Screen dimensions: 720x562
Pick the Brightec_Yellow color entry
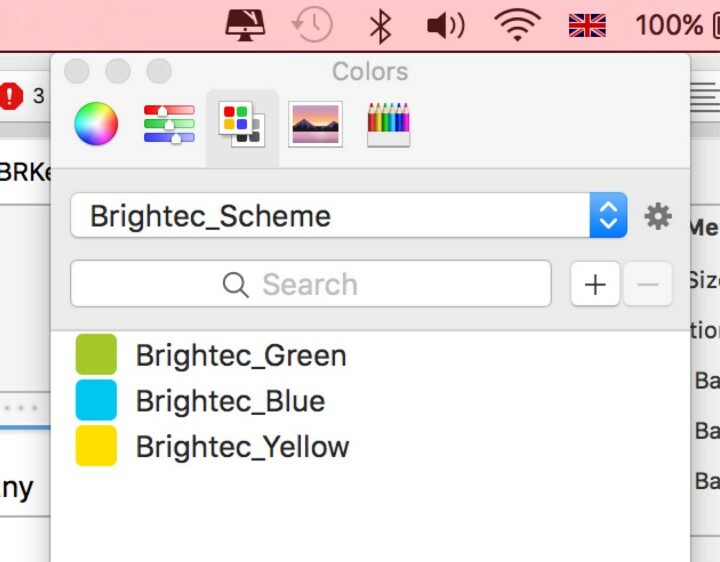click(242, 446)
